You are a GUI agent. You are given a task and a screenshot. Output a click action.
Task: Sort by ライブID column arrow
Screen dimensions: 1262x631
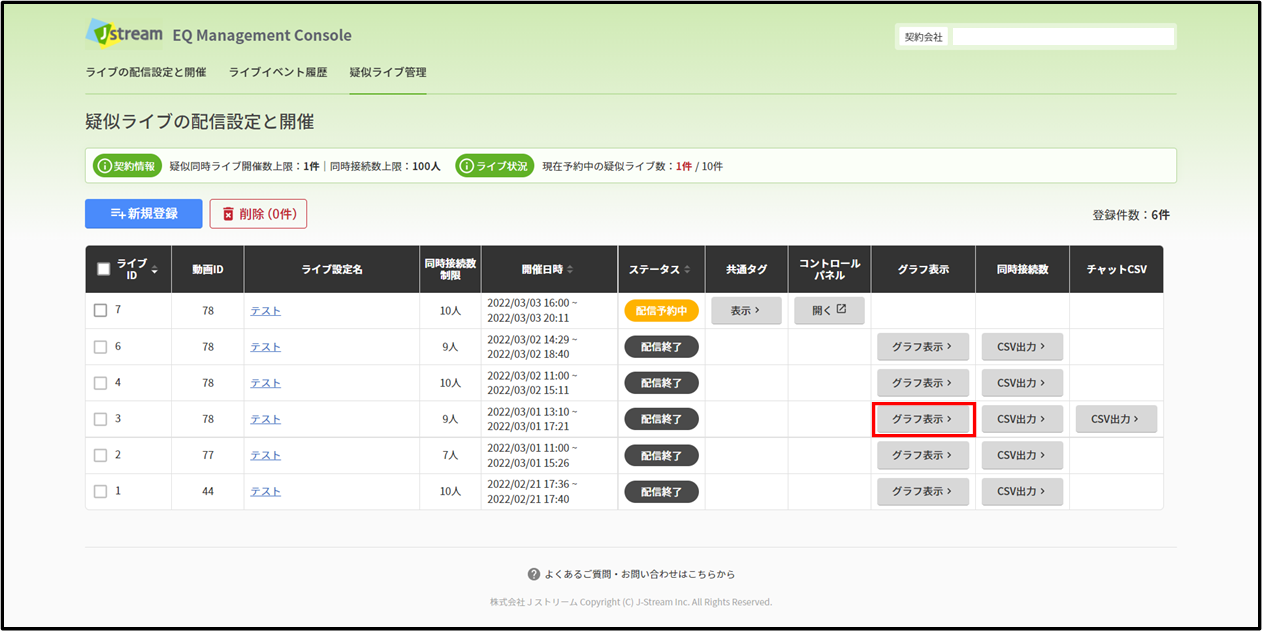click(154, 270)
